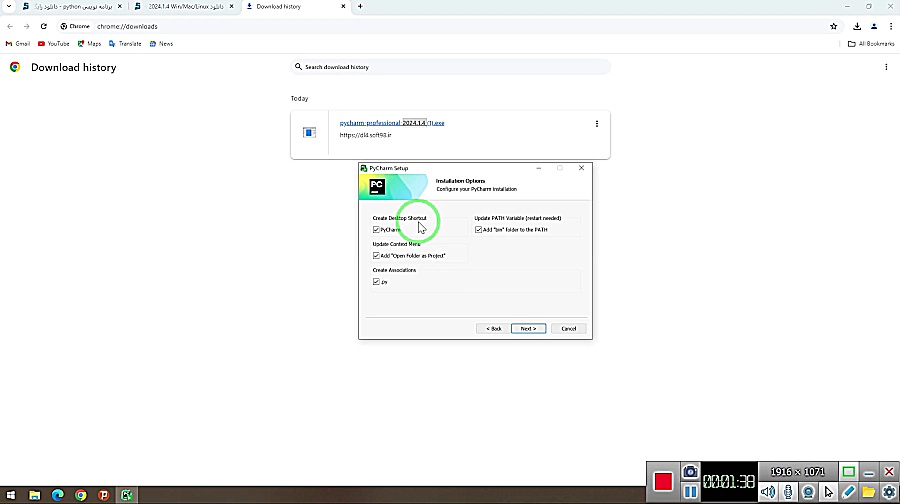Close the Download history tab
The width and height of the screenshot is (900, 504).
point(343,6)
